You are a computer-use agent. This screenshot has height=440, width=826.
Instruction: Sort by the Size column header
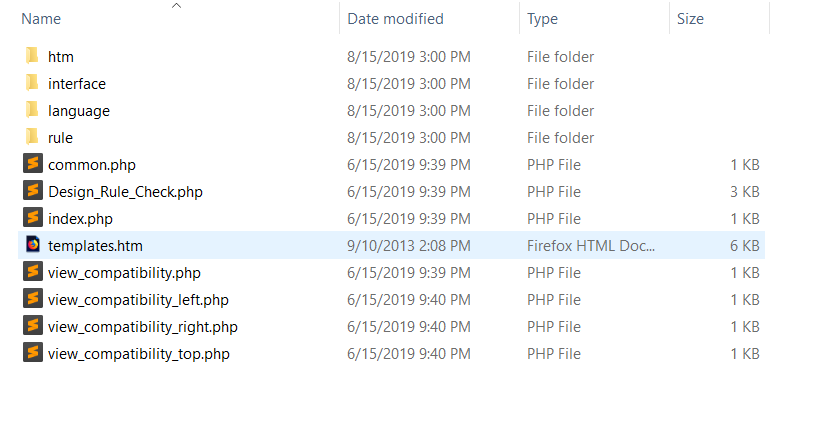(x=690, y=19)
